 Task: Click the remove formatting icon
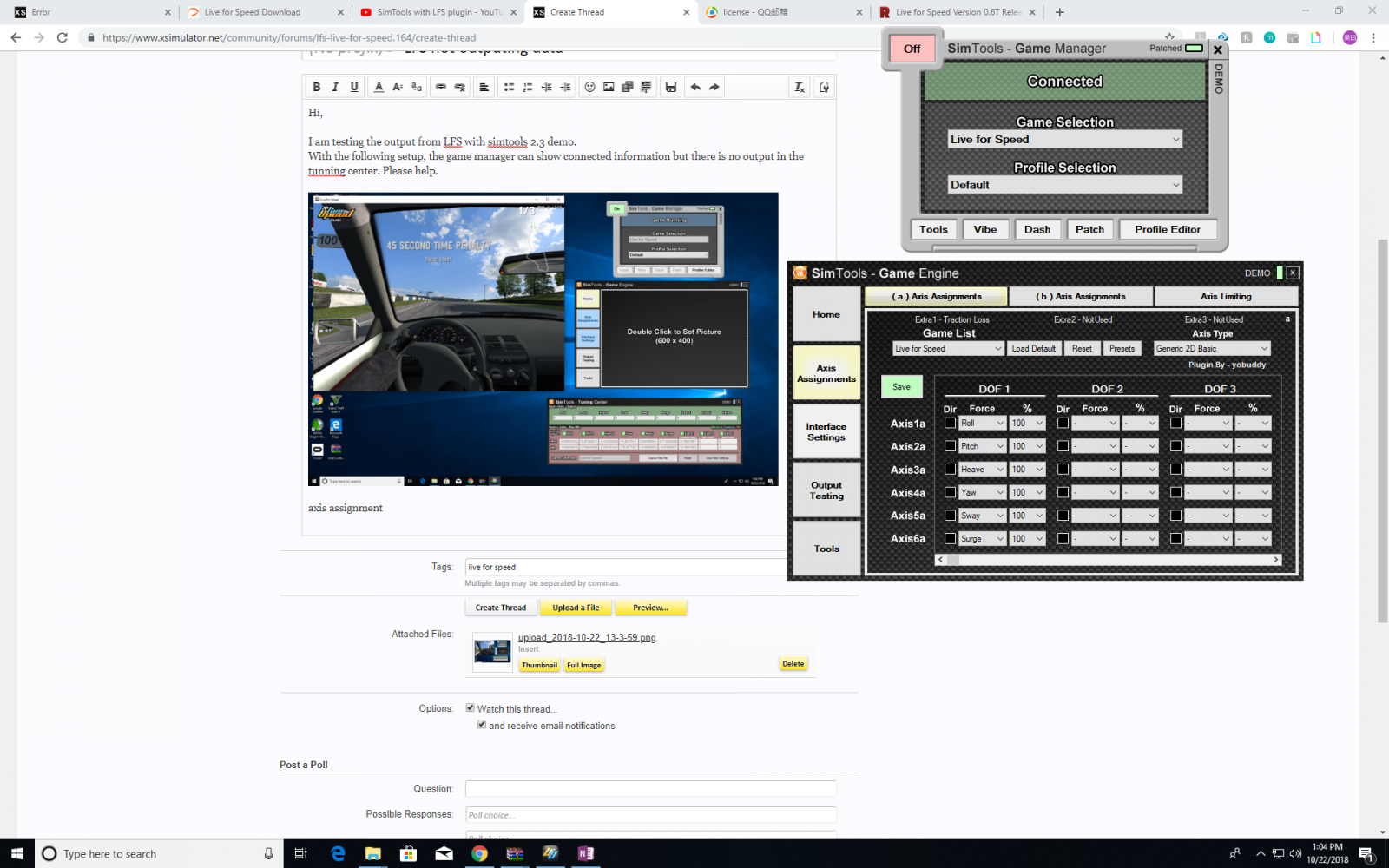pyautogui.click(x=800, y=87)
